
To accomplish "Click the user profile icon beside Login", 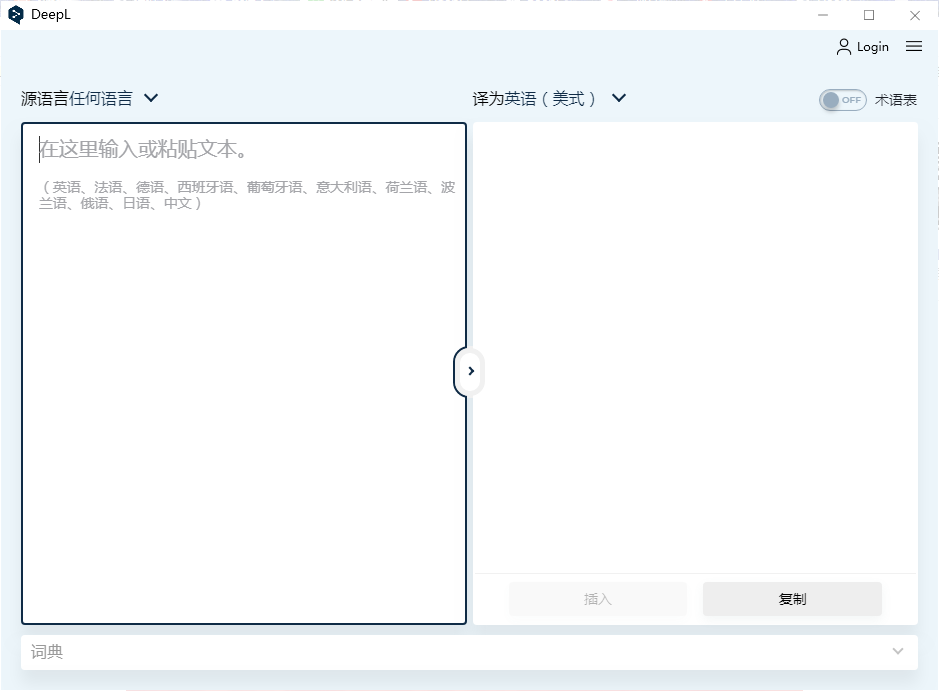I will click(843, 47).
